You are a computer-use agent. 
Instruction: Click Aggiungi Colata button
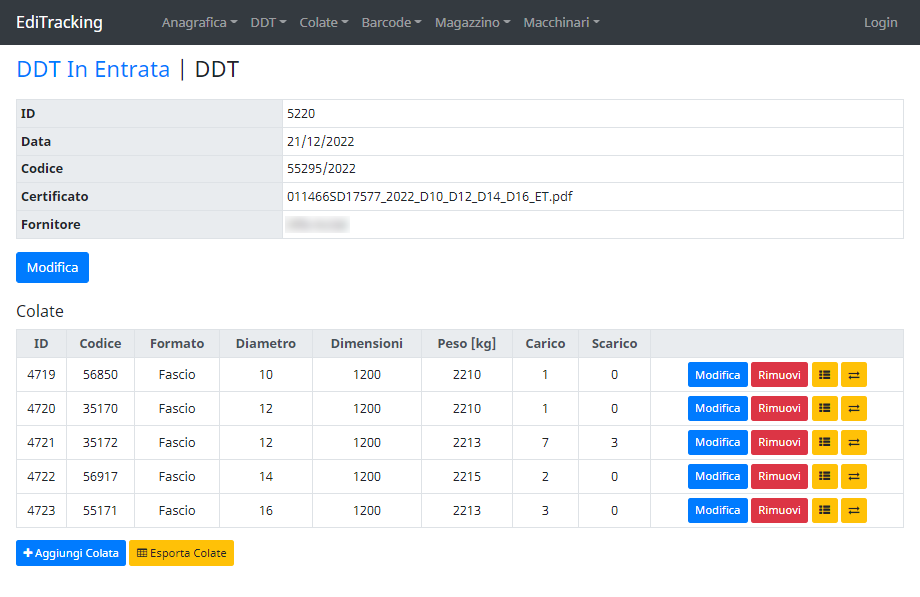coord(71,553)
